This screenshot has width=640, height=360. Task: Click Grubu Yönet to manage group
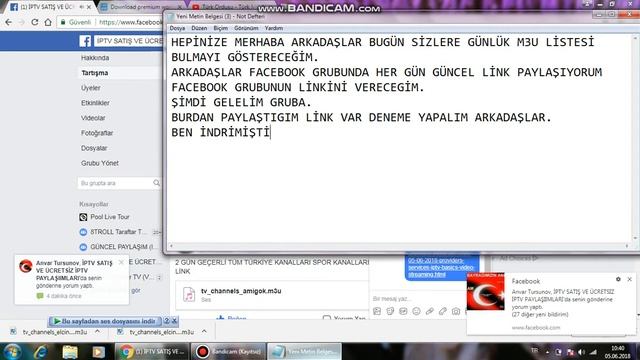[x=100, y=163]
